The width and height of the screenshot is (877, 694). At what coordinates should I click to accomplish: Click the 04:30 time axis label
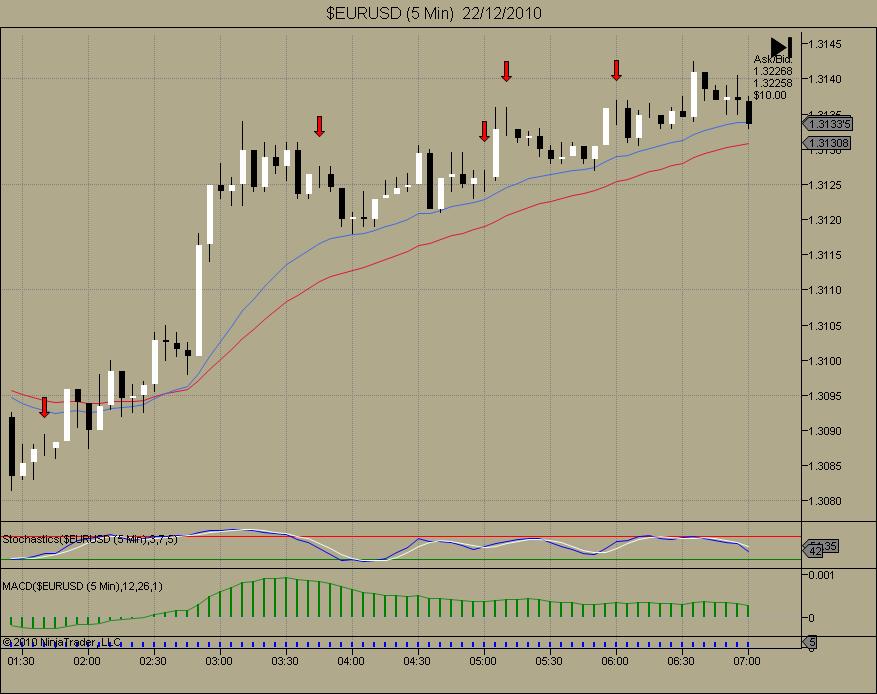(x=417, y=662)
